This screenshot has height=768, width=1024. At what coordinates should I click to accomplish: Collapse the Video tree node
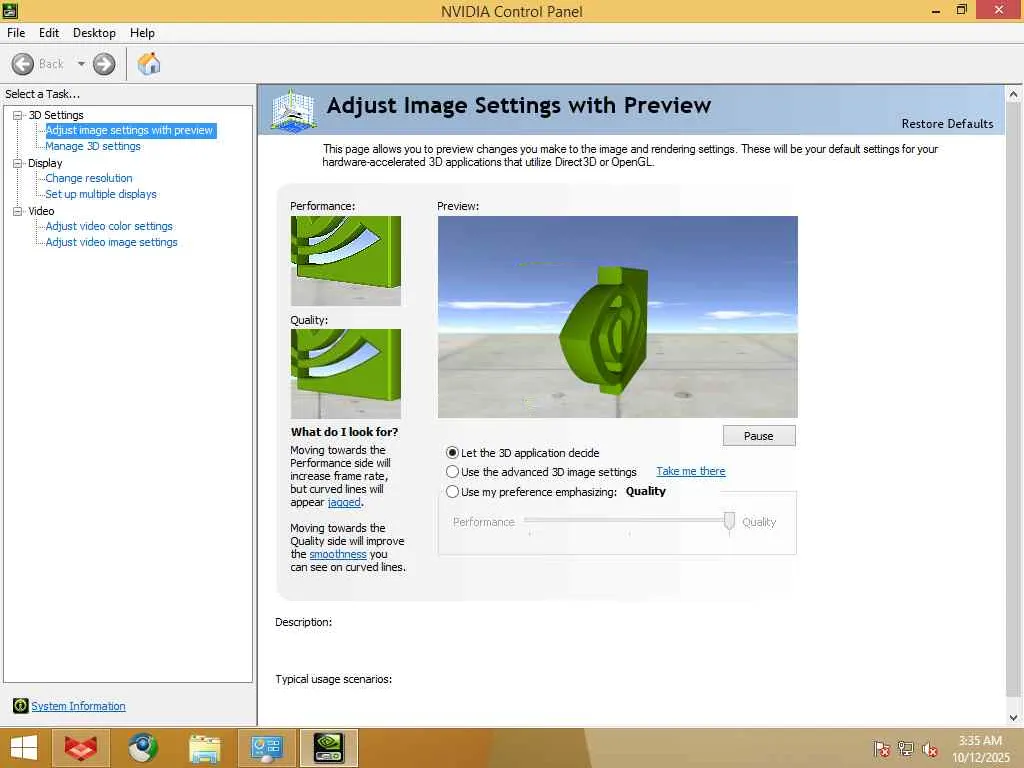tap(18, 211)
